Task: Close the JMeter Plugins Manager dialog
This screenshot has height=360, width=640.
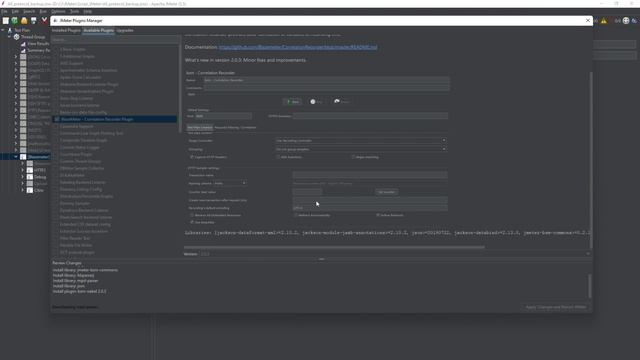Action: [x=588, y=20]
